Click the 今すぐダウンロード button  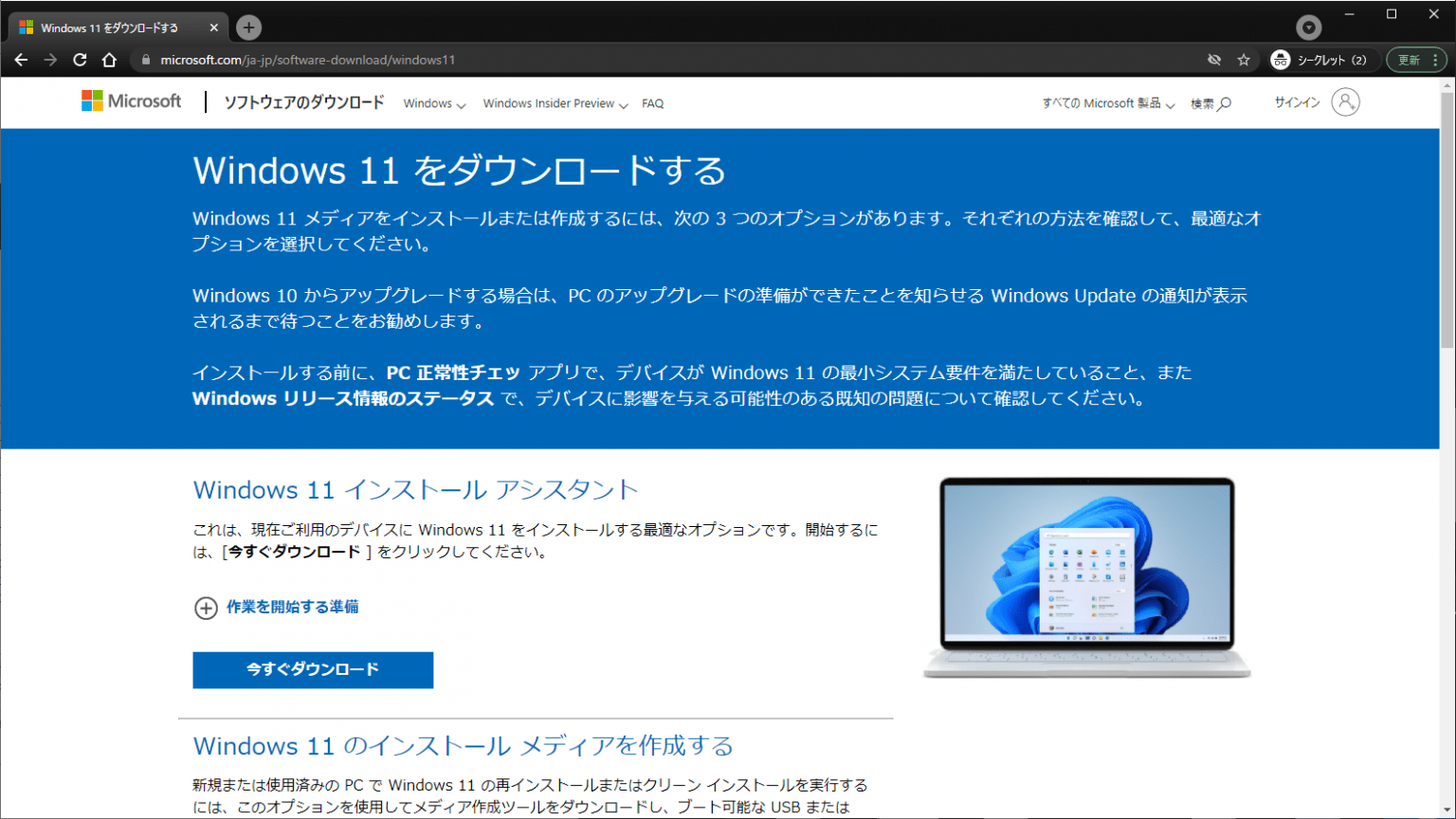point(313,669)
